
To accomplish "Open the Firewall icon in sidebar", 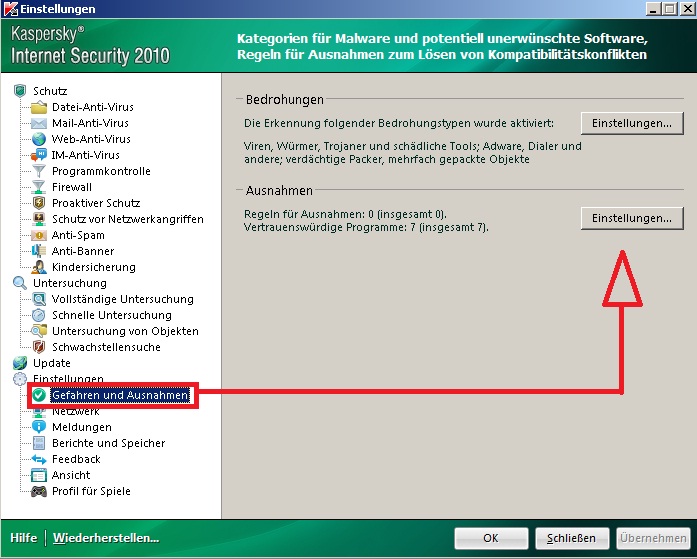I will click(x=39, y=187).
